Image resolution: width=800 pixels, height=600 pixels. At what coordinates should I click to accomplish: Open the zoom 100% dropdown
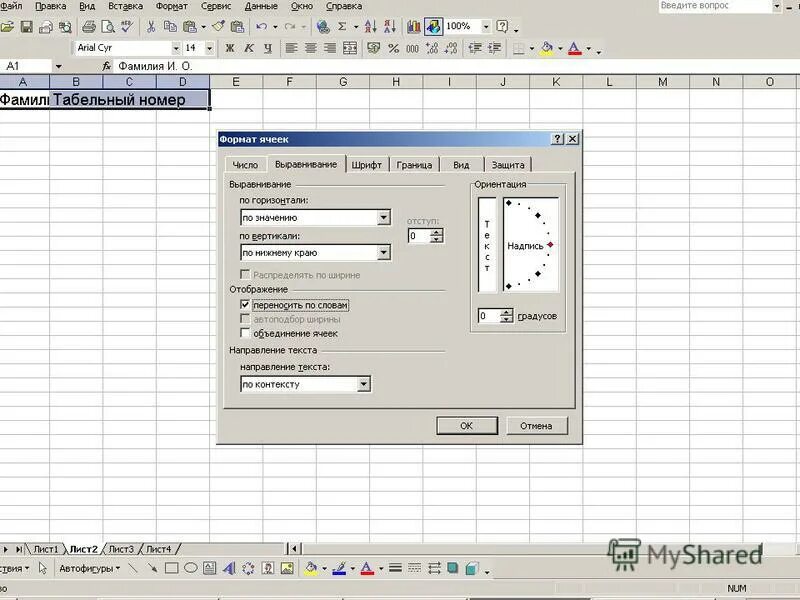(x=486, y=27)
